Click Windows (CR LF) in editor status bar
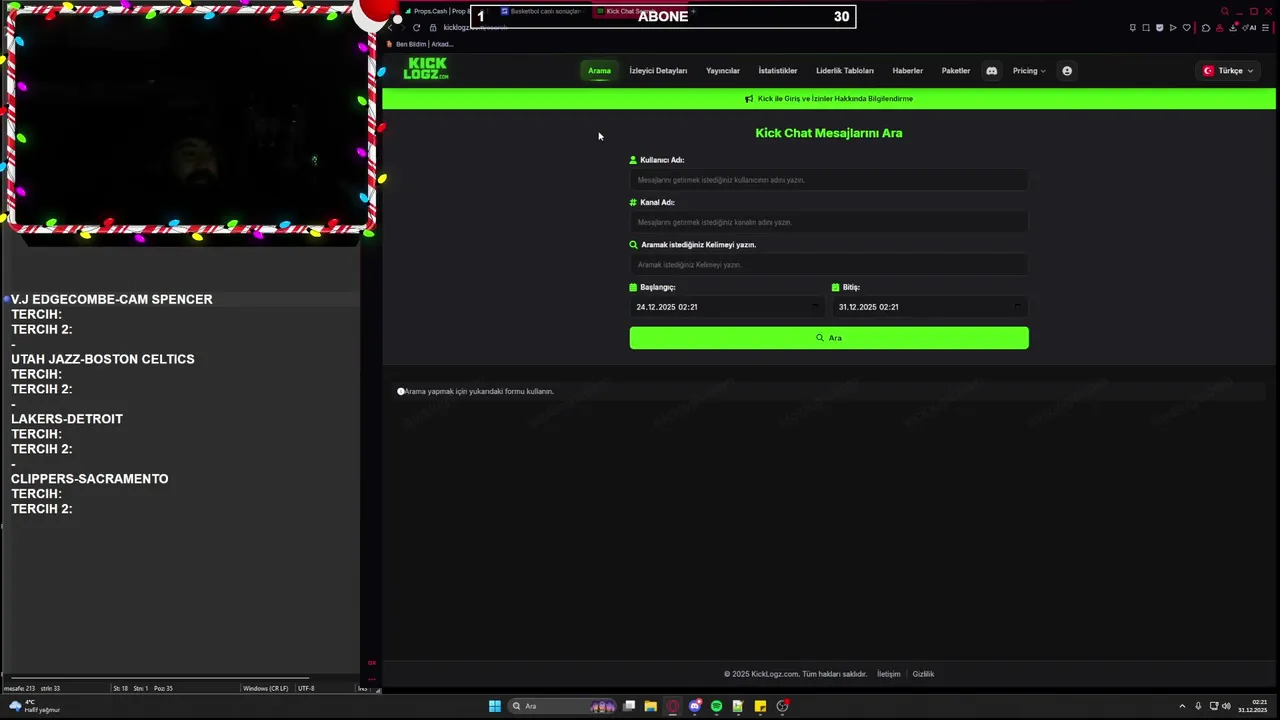Viewport: 1280px width, 720px height. tap(266, 688)
